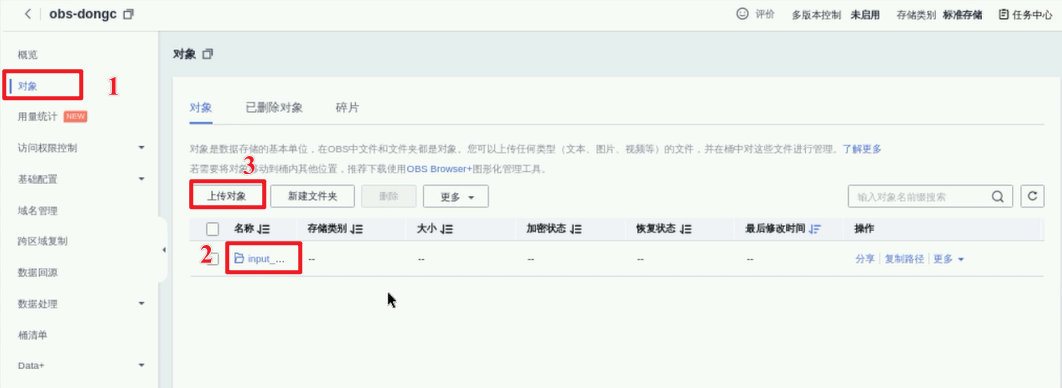Switch to the 碎片 tab
This screenshot has width=1062, height=388.
(347, 108)
